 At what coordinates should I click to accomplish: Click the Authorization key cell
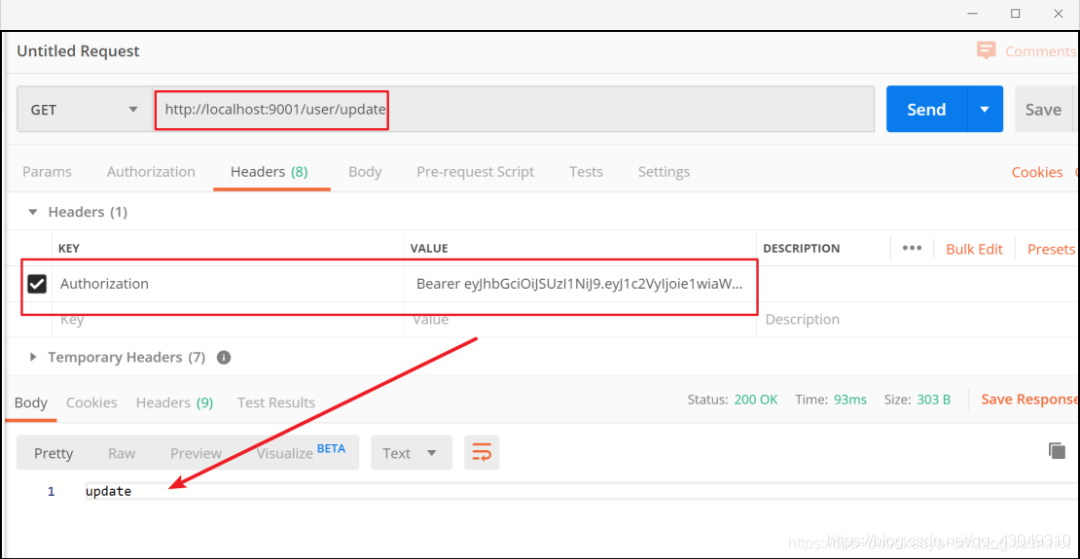tap(228, 284)
